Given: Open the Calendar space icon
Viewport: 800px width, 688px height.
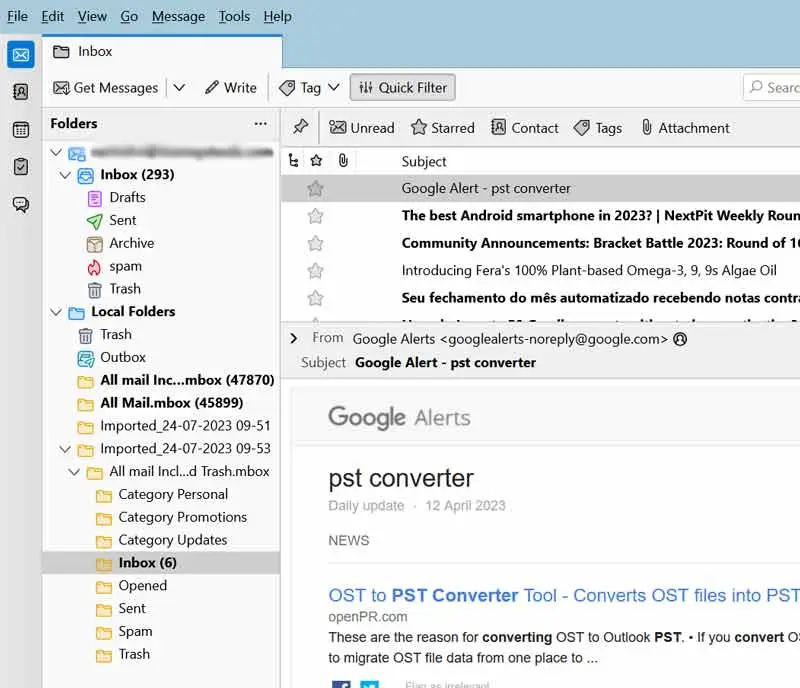Looking at the screenshot, I should [x=20, y=129].
